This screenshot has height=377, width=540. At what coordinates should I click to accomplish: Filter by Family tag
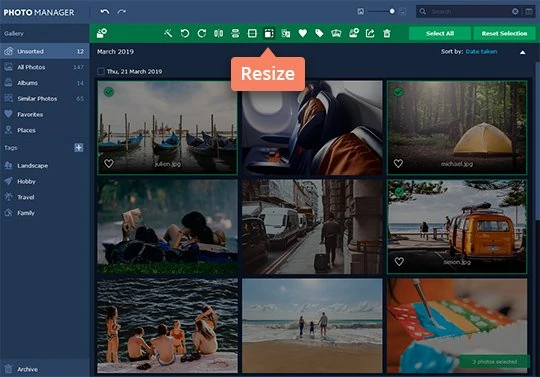pyautogui.click(x=44, y=213)
